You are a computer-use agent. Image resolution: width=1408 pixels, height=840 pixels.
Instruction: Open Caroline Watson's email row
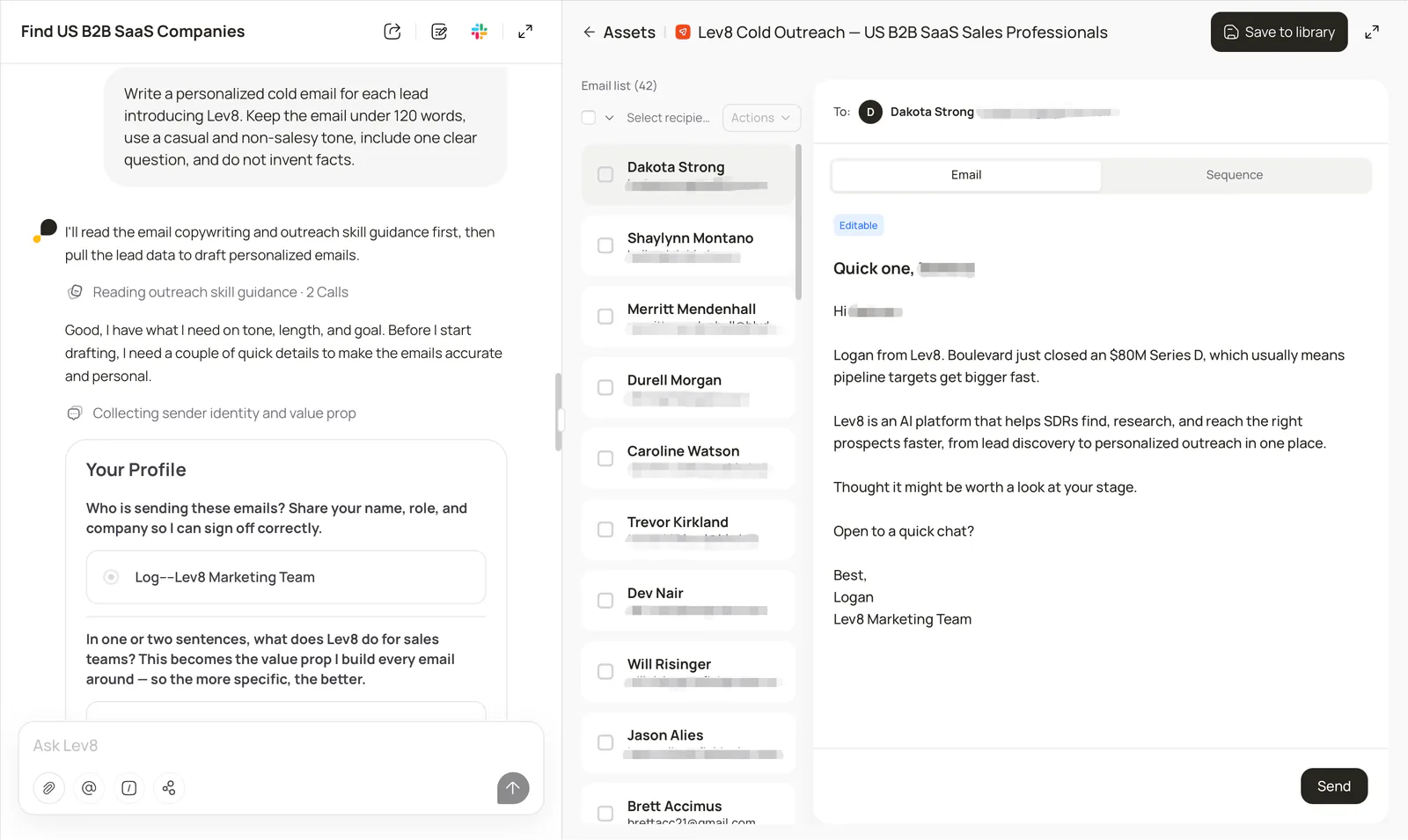(x=688, y=459)
